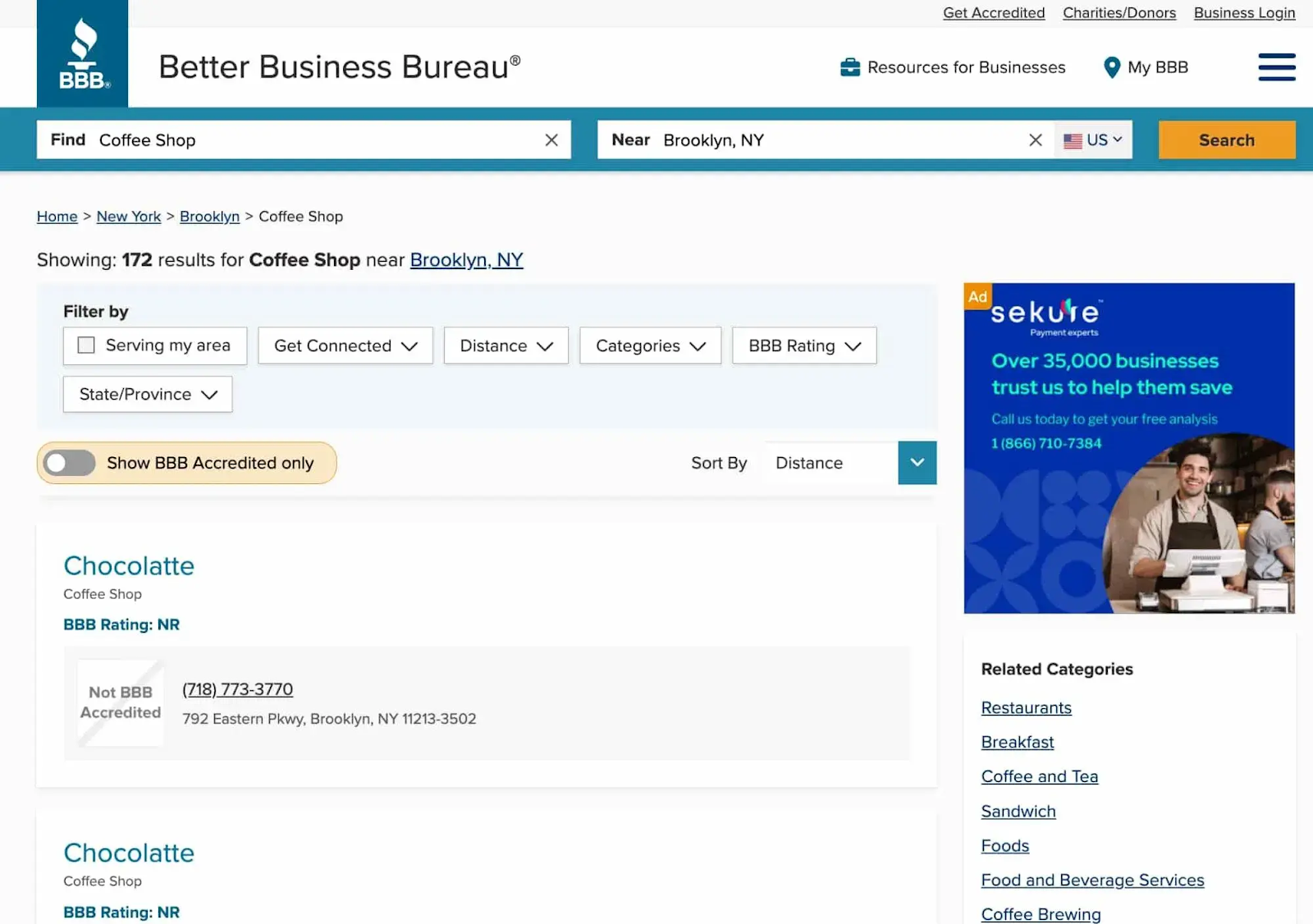Open the Distance filter dropdown
Viewport: 1313px width, 924px height.
point(505,345)
